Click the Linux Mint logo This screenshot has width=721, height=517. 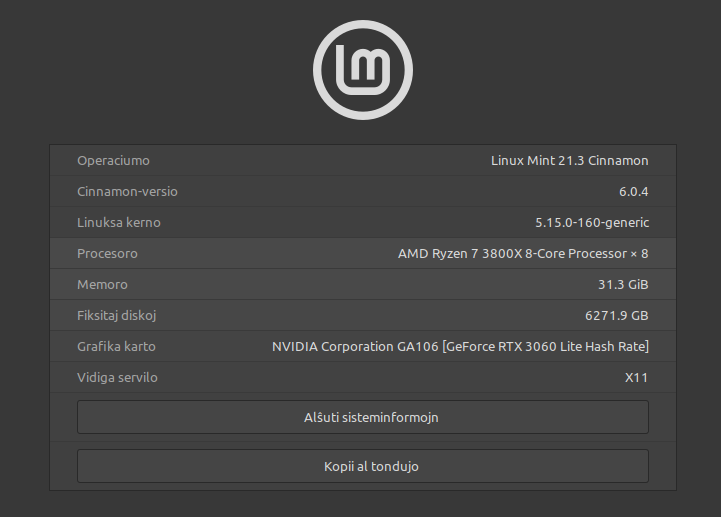tap(362, 69)
